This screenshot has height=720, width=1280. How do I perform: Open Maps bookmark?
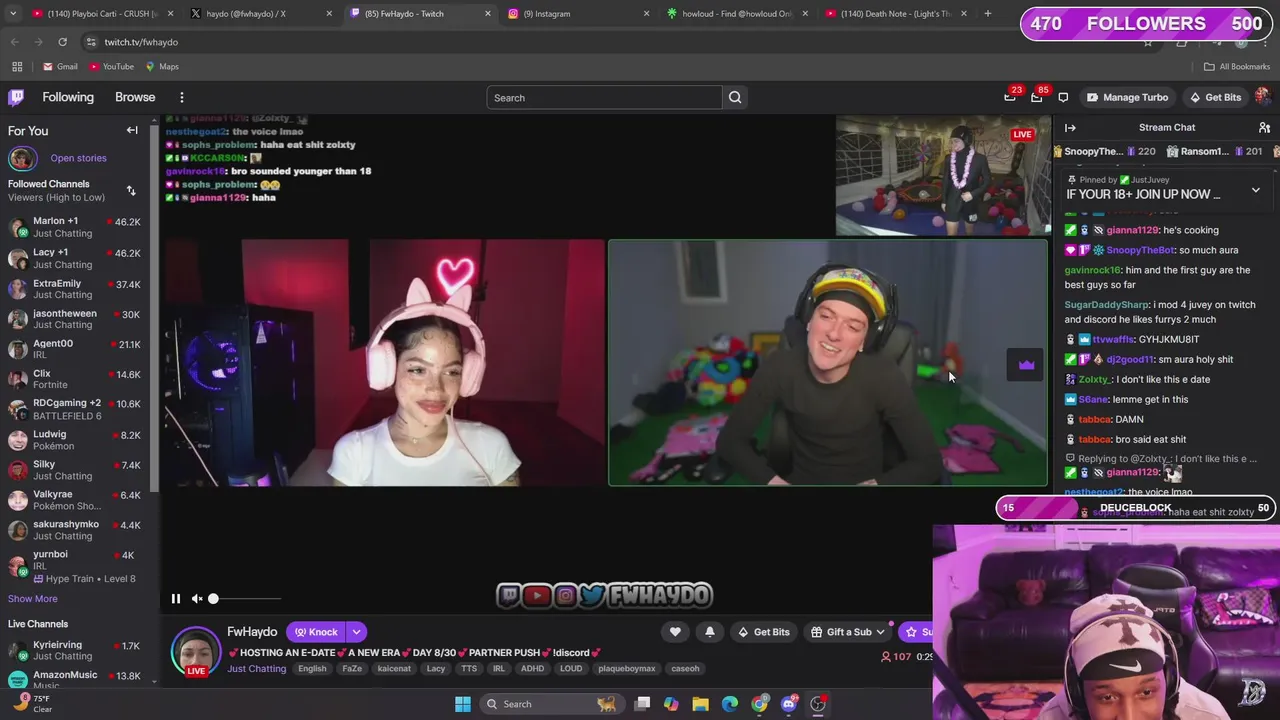click(x=162, y=67)
